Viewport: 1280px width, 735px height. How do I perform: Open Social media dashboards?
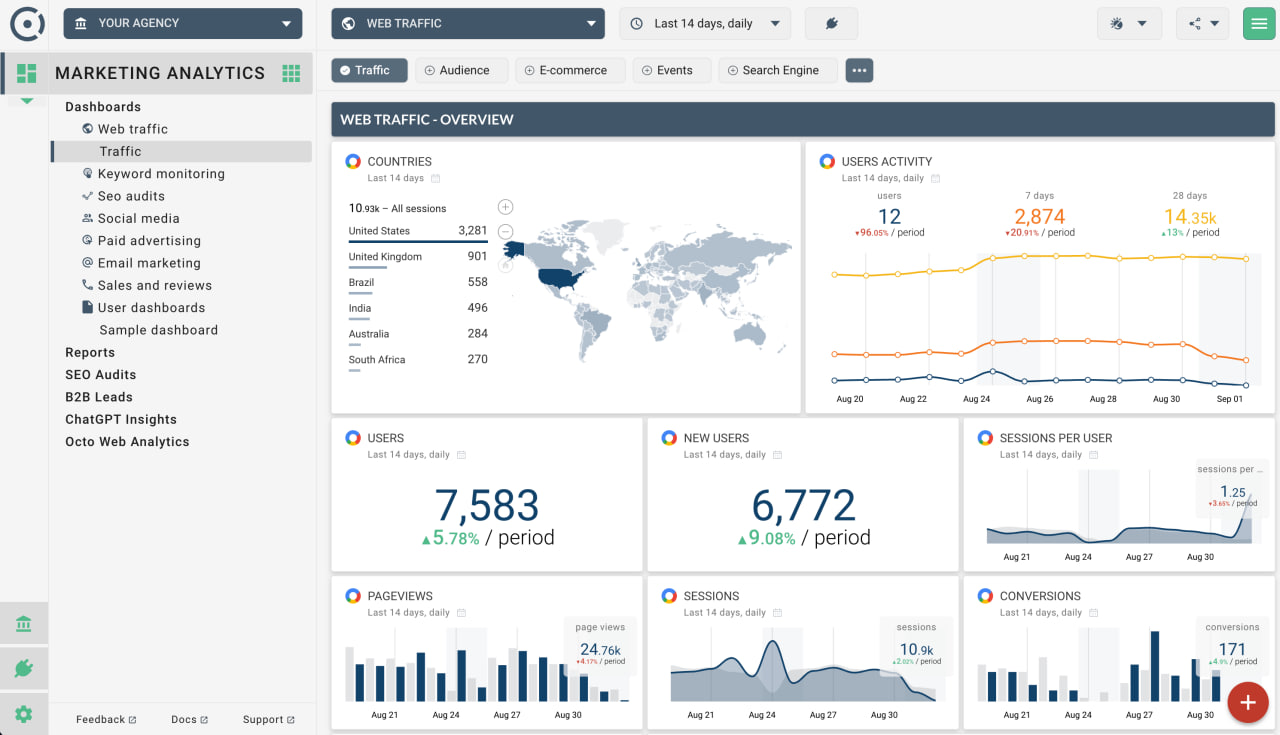[x=139, y=218]
